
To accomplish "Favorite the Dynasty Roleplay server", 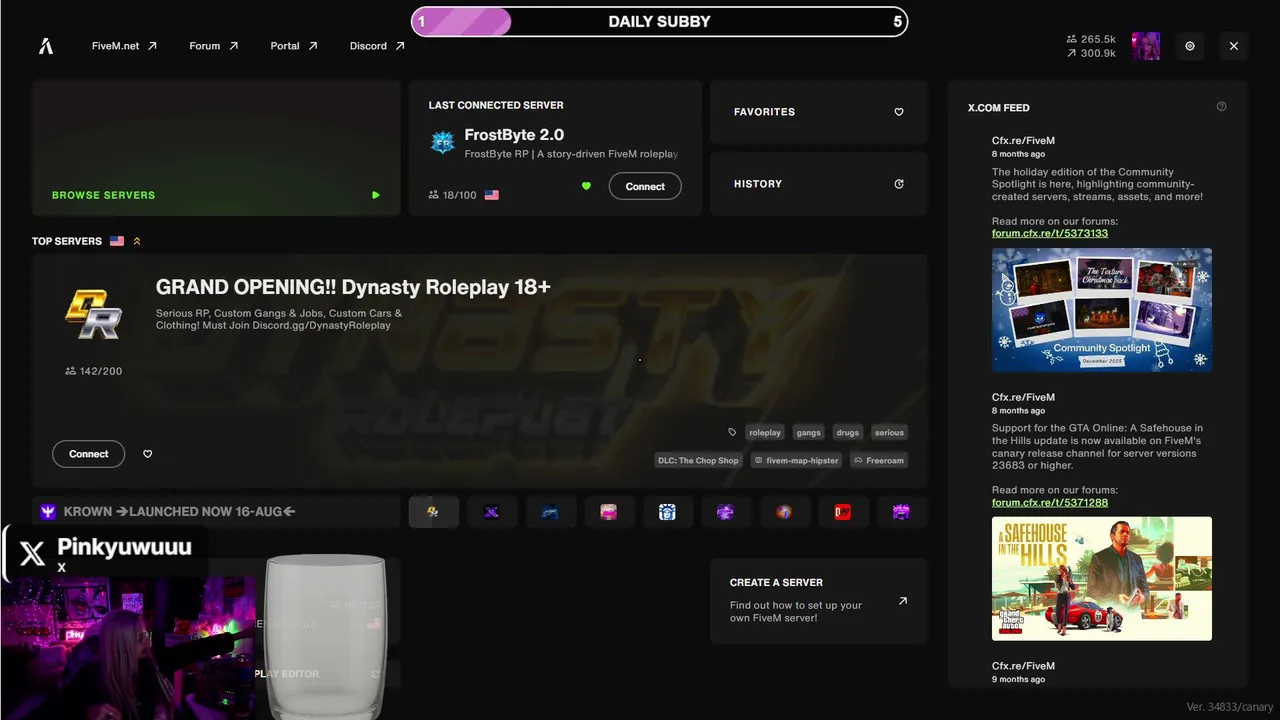I will (148, 454).
